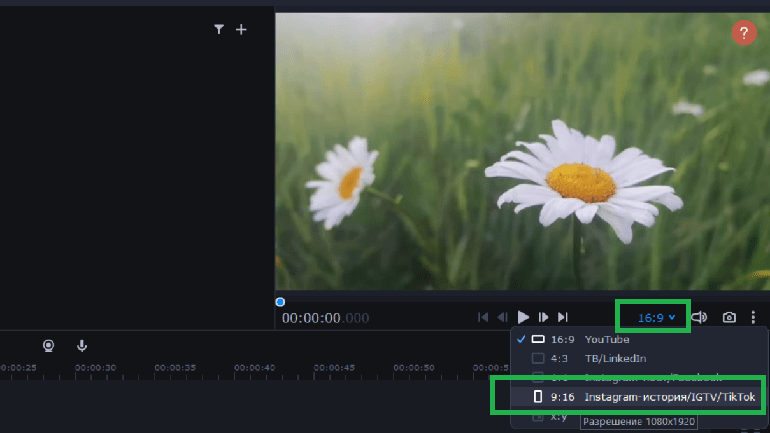Skip to the next clip

pos(563,317)
